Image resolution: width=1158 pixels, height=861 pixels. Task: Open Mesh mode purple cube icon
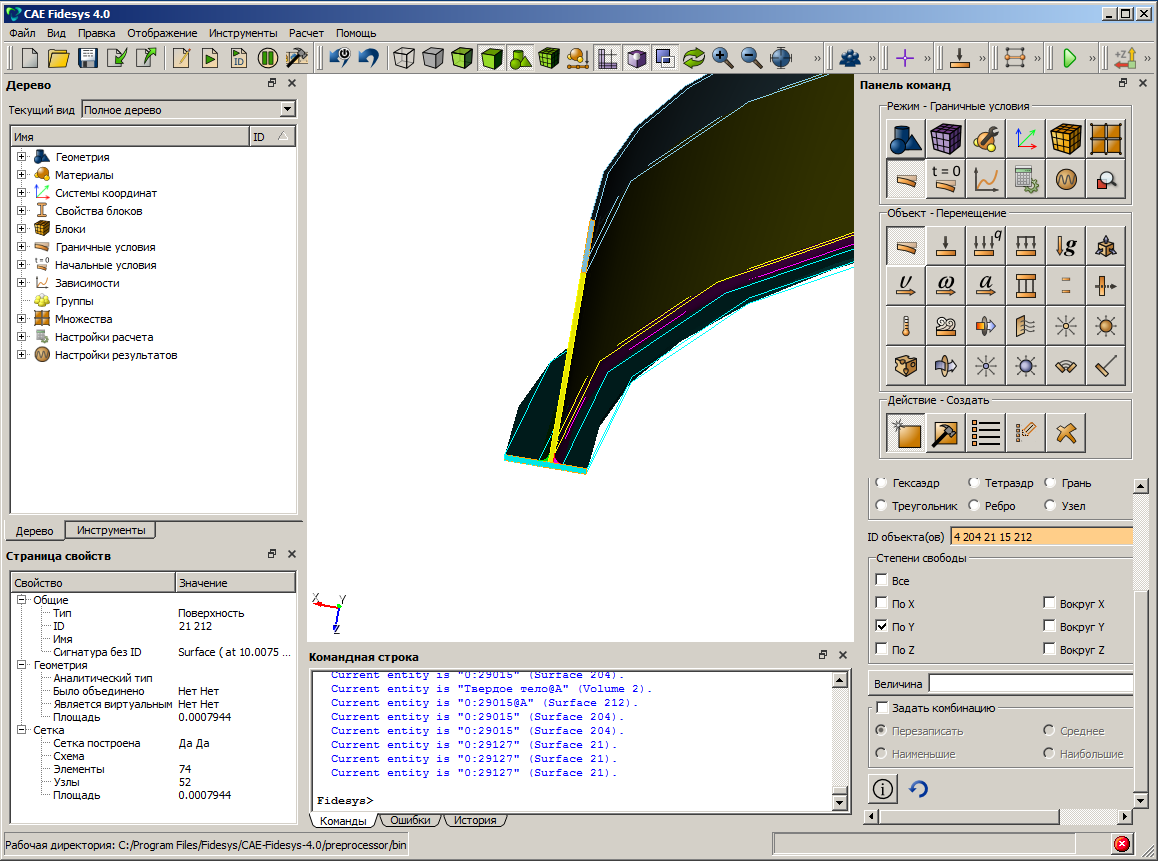pyautogui.click(x=945, y=138)
